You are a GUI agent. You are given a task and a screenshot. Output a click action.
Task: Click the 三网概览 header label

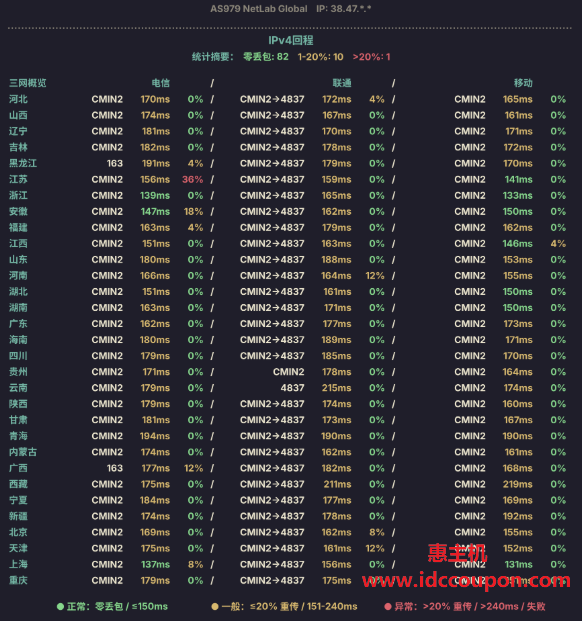coord(28,83)
